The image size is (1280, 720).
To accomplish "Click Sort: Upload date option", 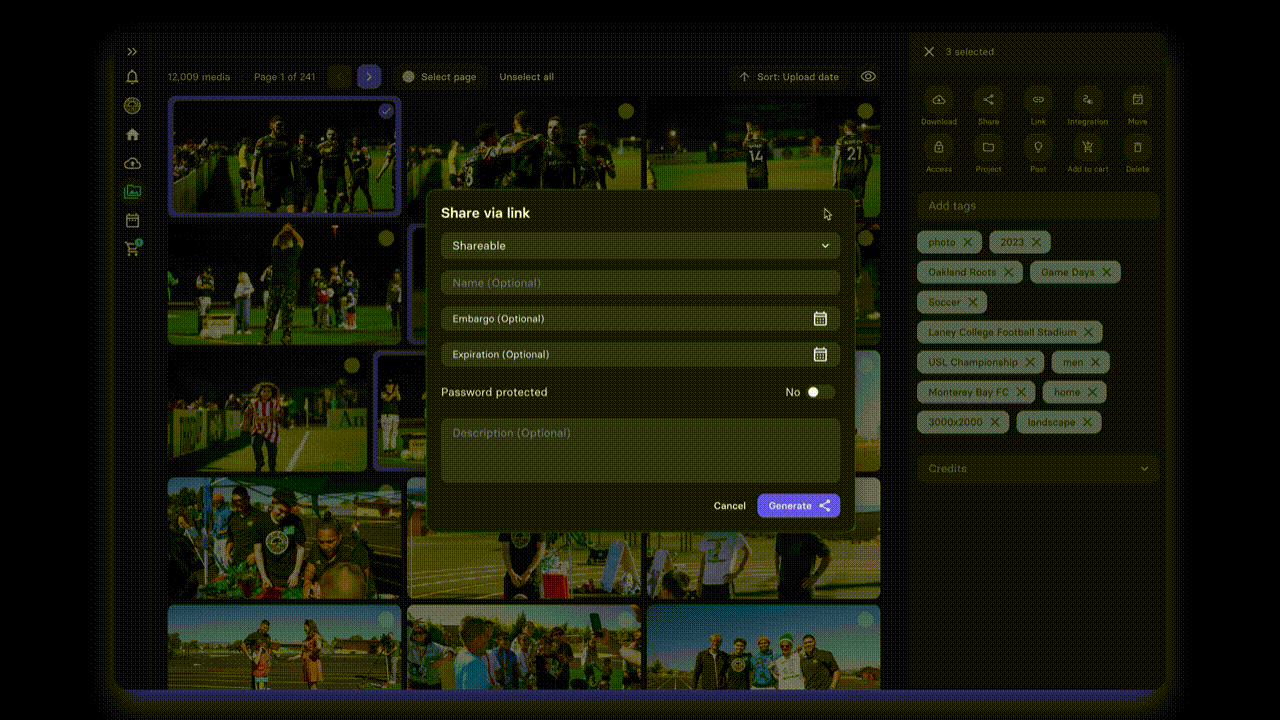I will coord(789,77).
